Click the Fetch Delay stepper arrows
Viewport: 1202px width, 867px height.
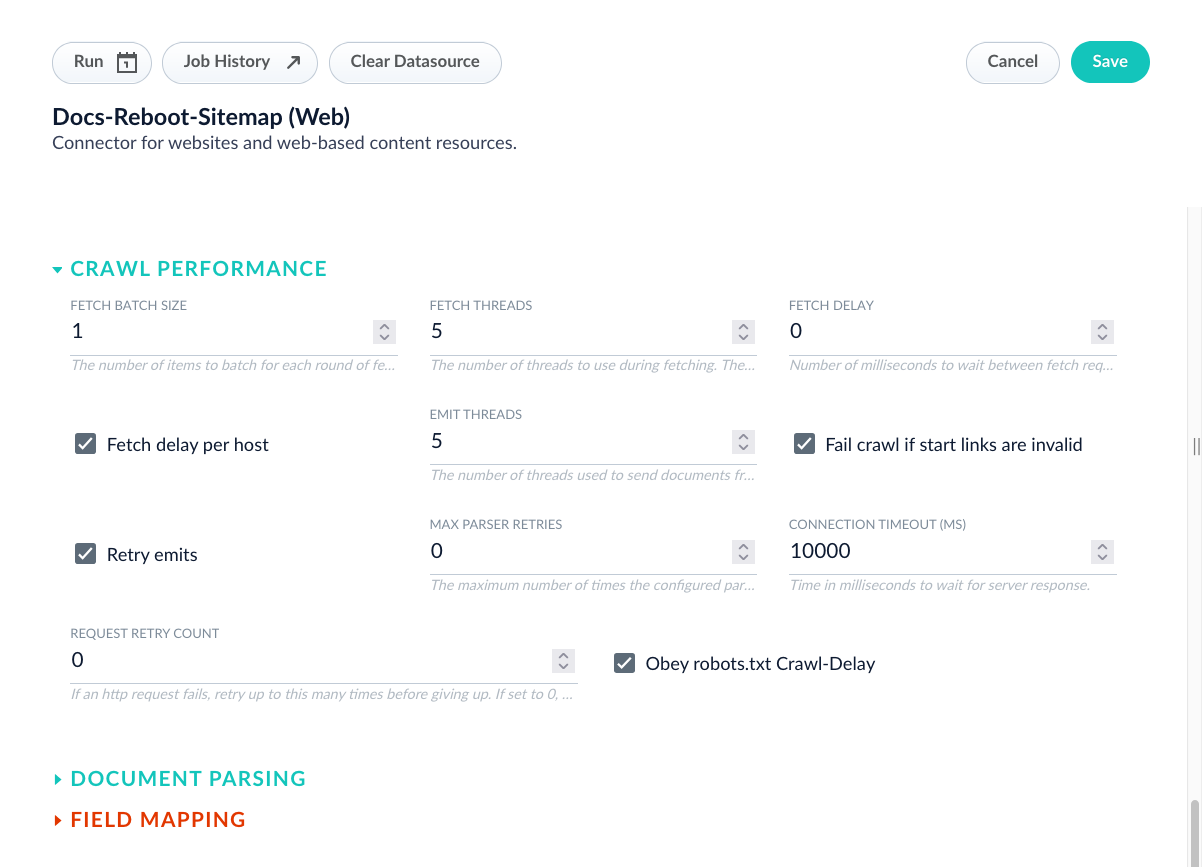point(1102,332)
